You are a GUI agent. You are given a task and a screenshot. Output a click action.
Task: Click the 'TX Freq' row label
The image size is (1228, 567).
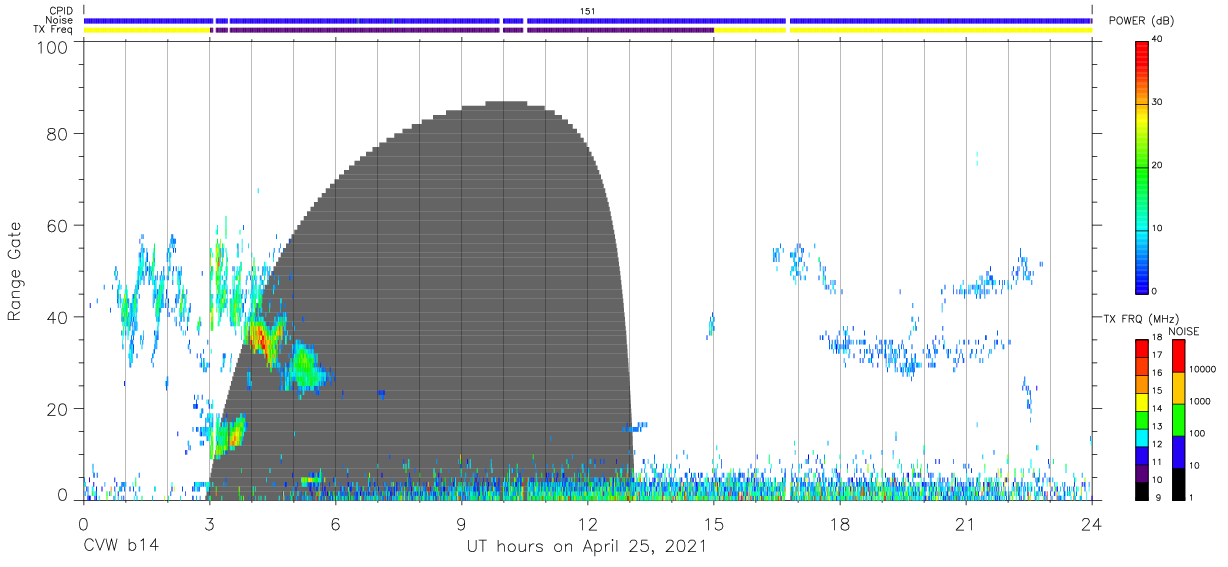(x=53, y=30)
